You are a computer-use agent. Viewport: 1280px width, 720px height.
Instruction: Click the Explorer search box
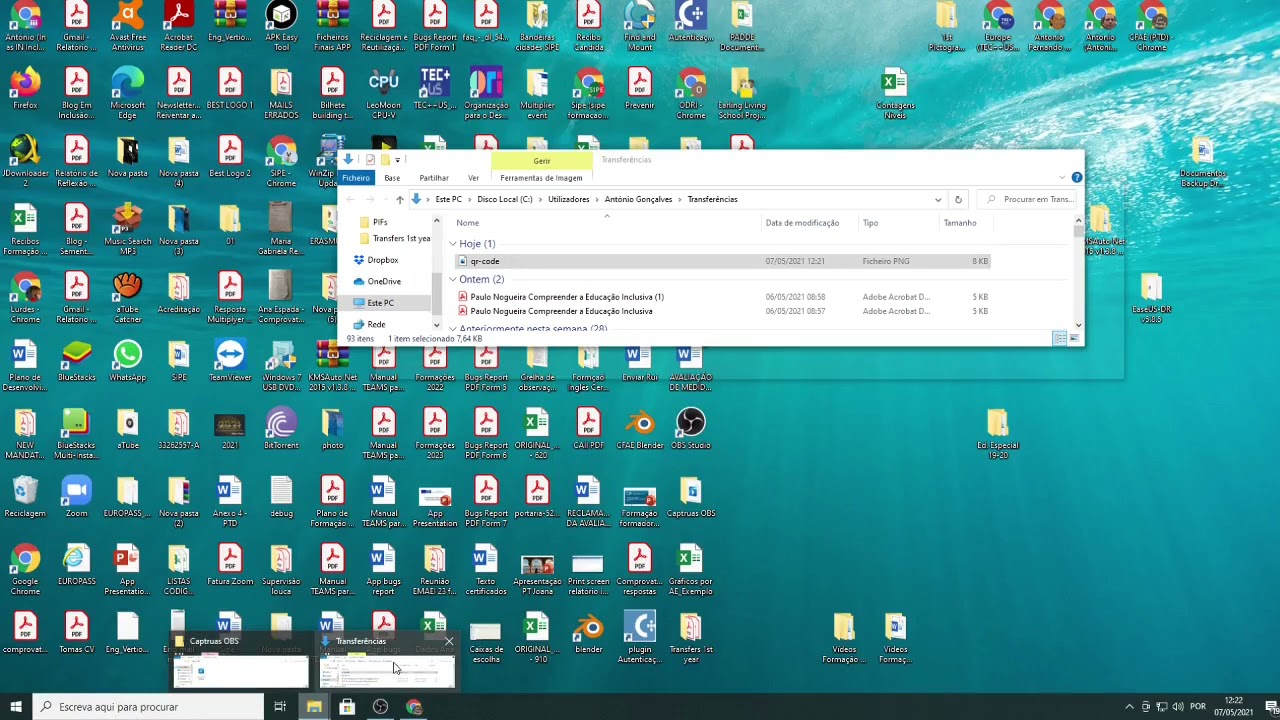coord(1026,199)
